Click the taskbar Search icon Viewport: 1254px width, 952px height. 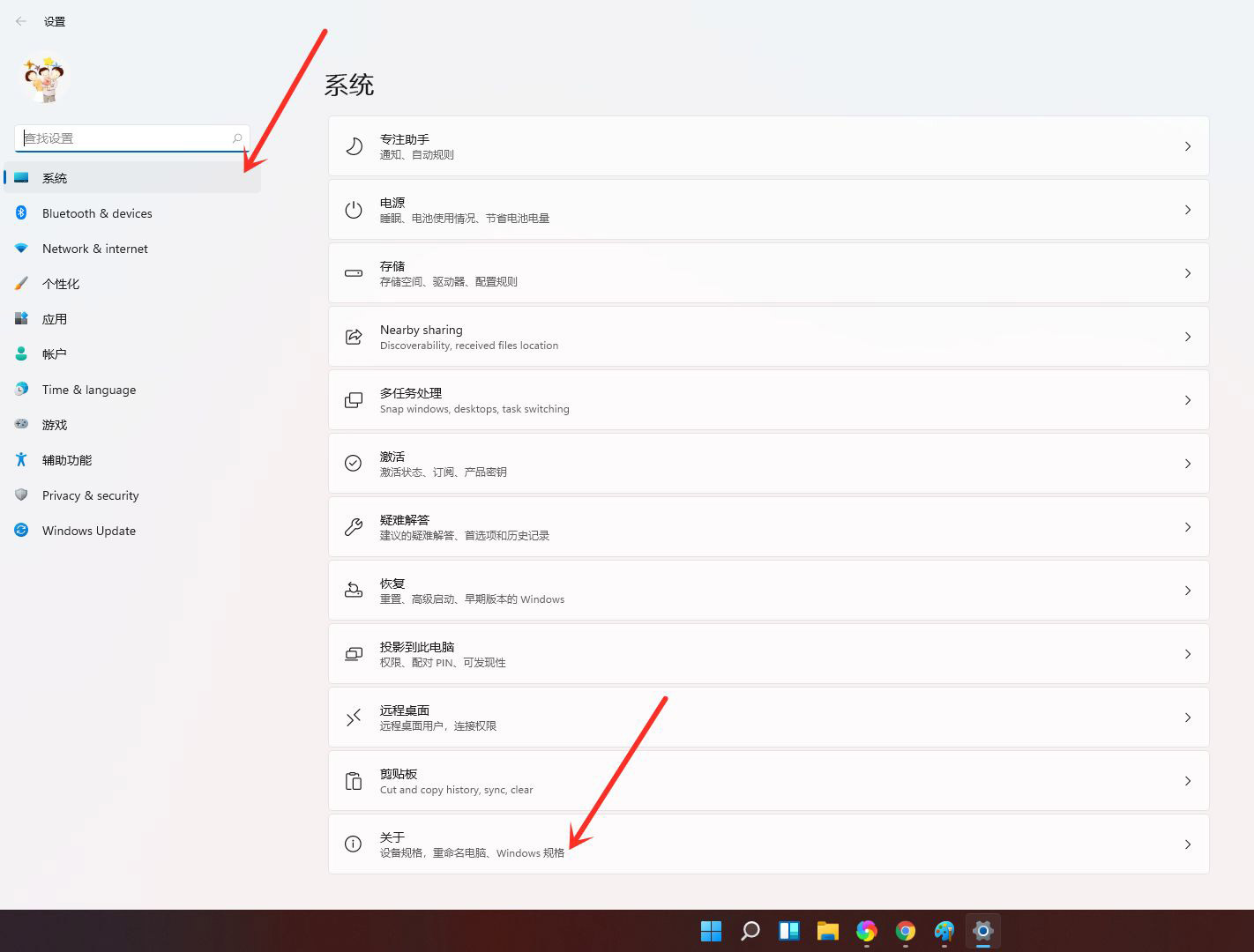click(750, 931)
